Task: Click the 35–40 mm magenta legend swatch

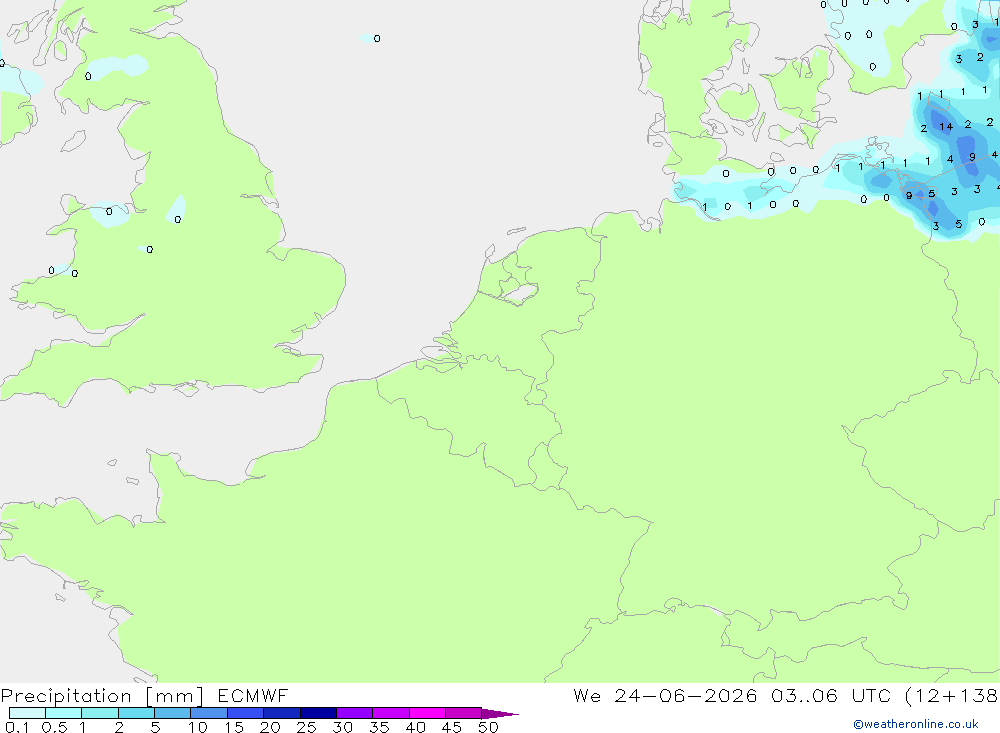Action: coord(390,713)
